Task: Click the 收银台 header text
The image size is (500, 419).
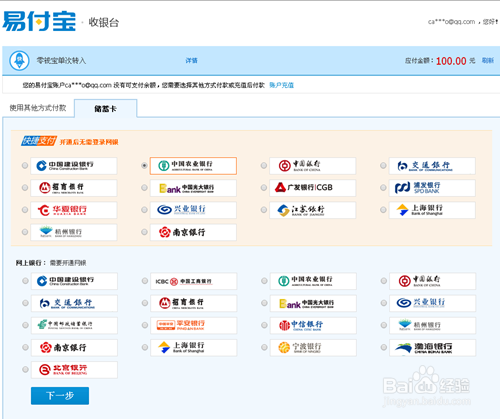Action: click(104, 22)
